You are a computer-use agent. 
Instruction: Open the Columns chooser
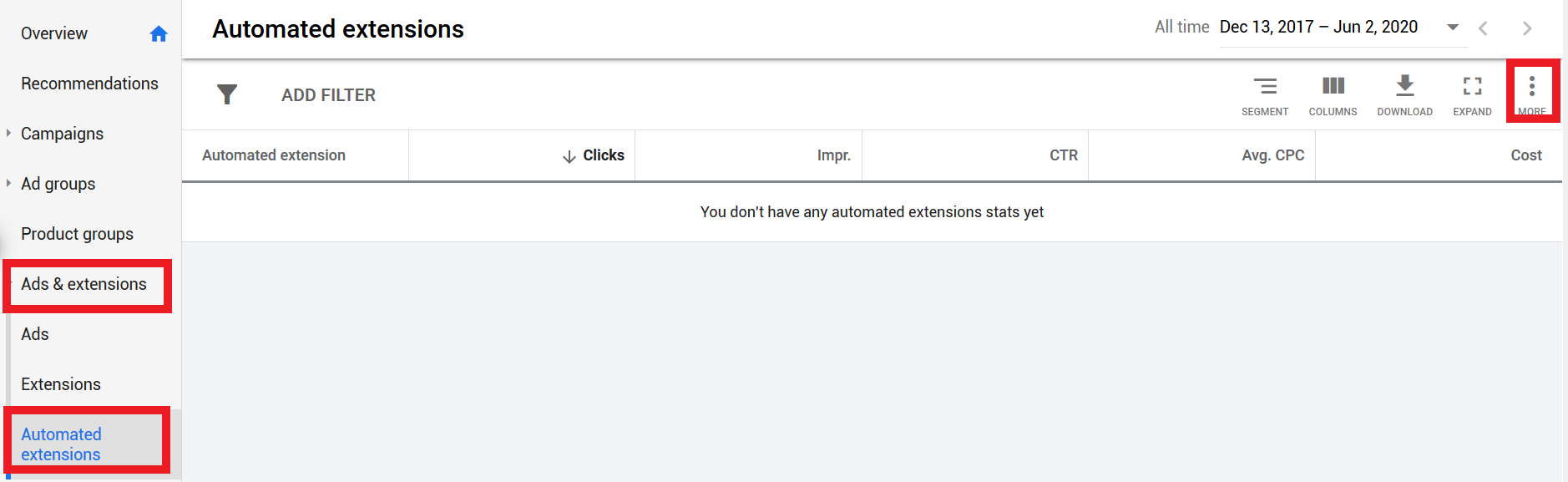point(1333,96)
